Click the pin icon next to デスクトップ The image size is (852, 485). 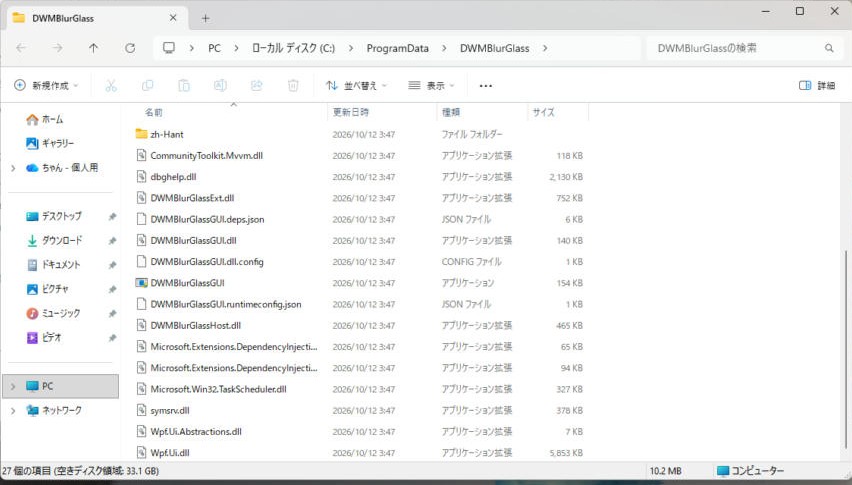coord(112,217)
